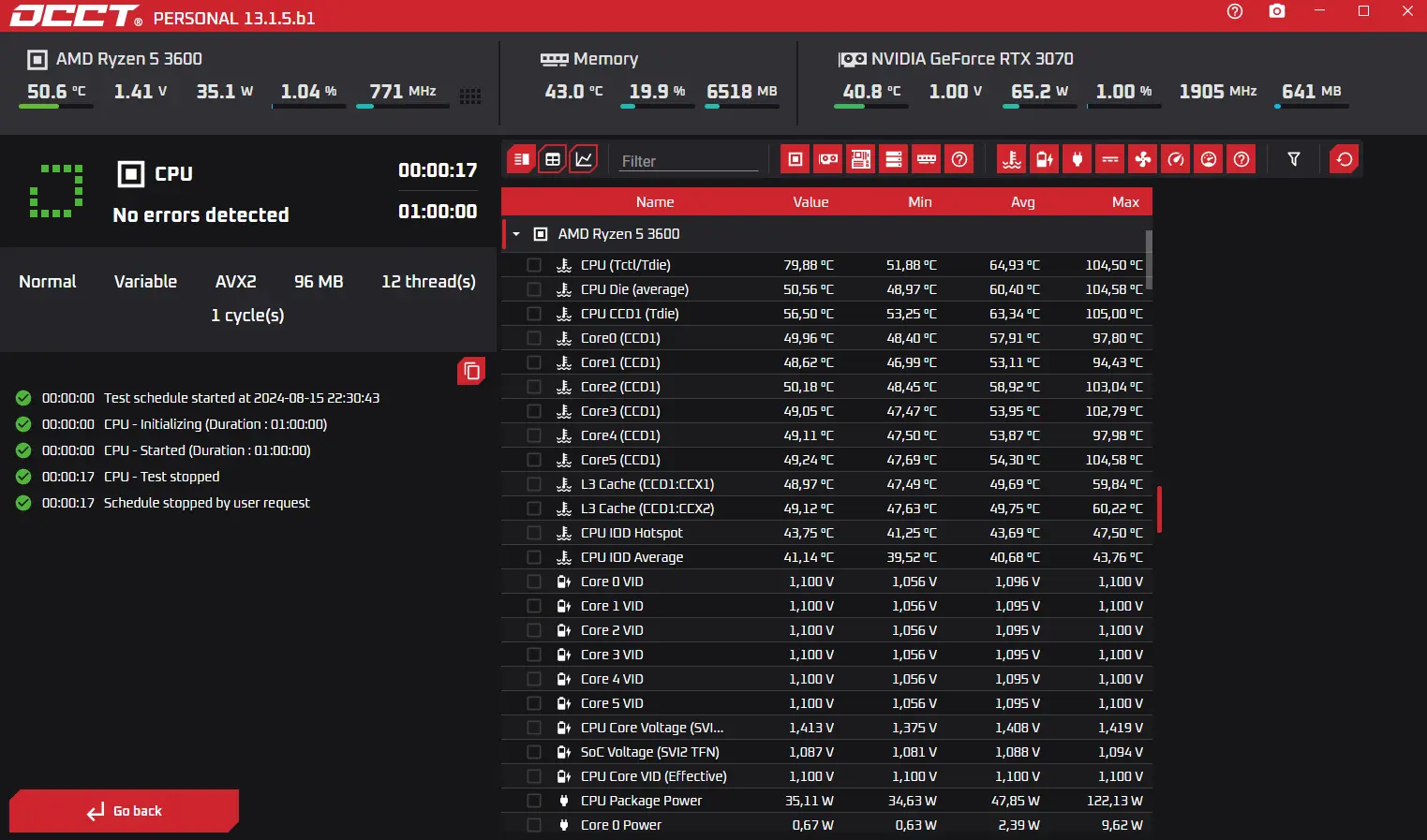Click the Variable load type setting
Viewport: 1427px width, 840px height.
[x=145, y=282]
